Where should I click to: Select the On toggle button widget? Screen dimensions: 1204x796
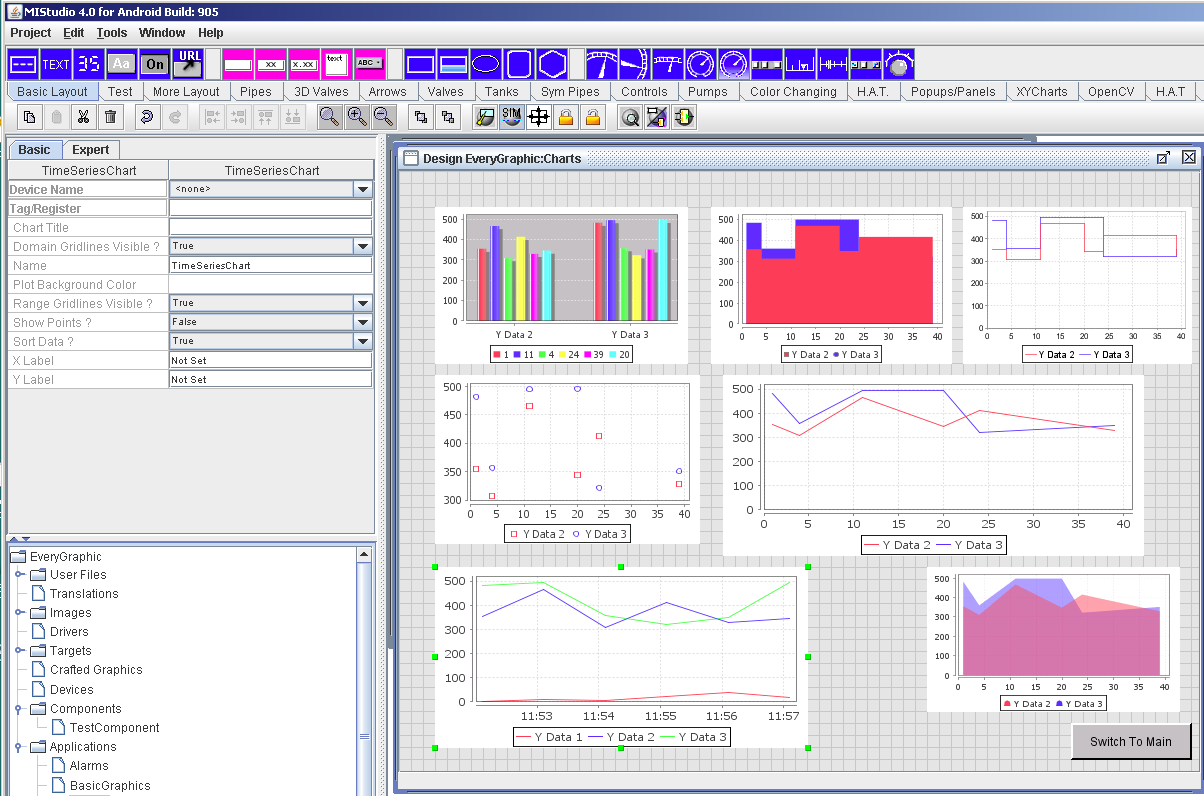click(x=154, y=65)
